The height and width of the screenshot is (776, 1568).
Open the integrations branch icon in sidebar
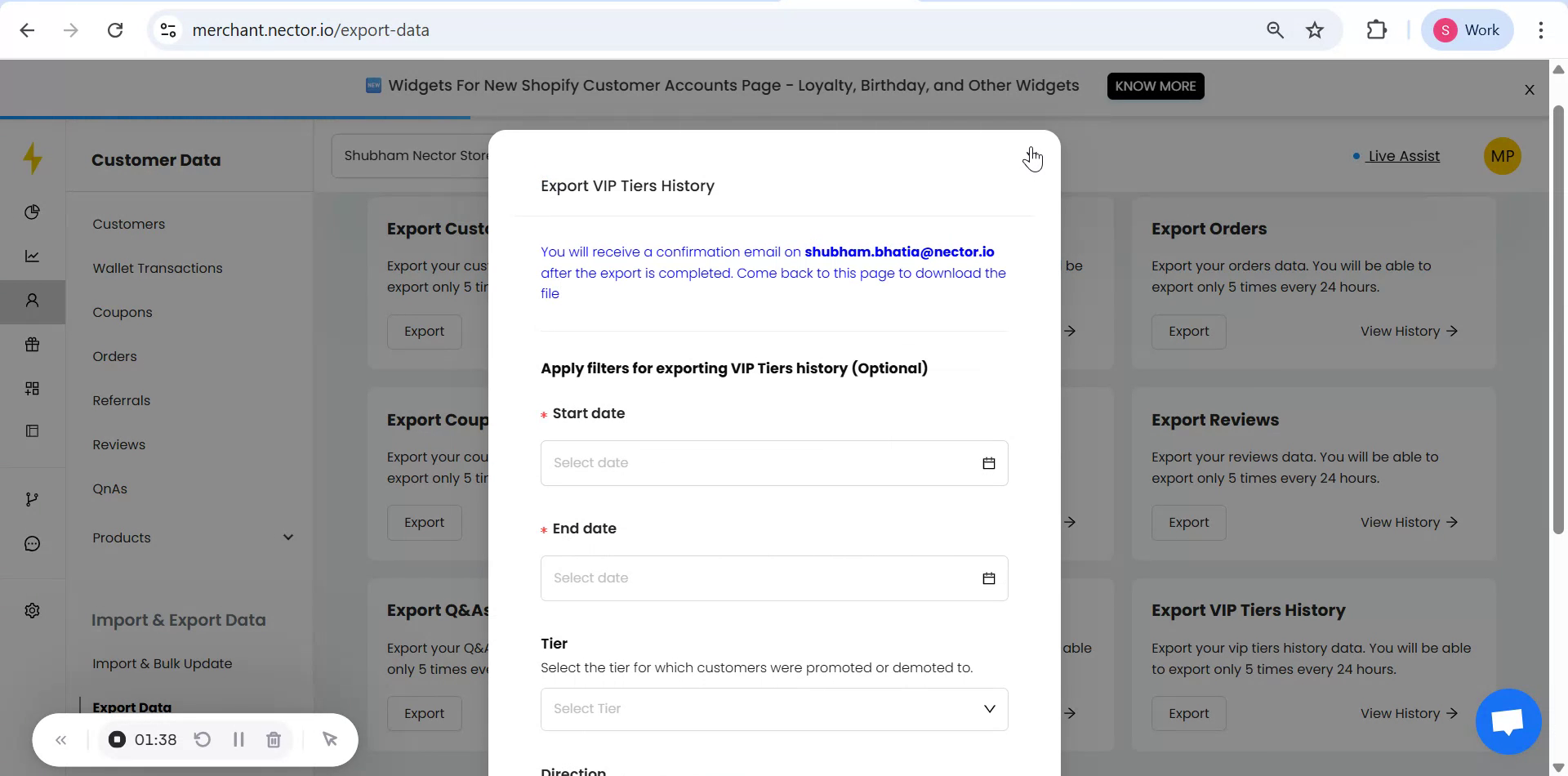(x=33, y=498)
